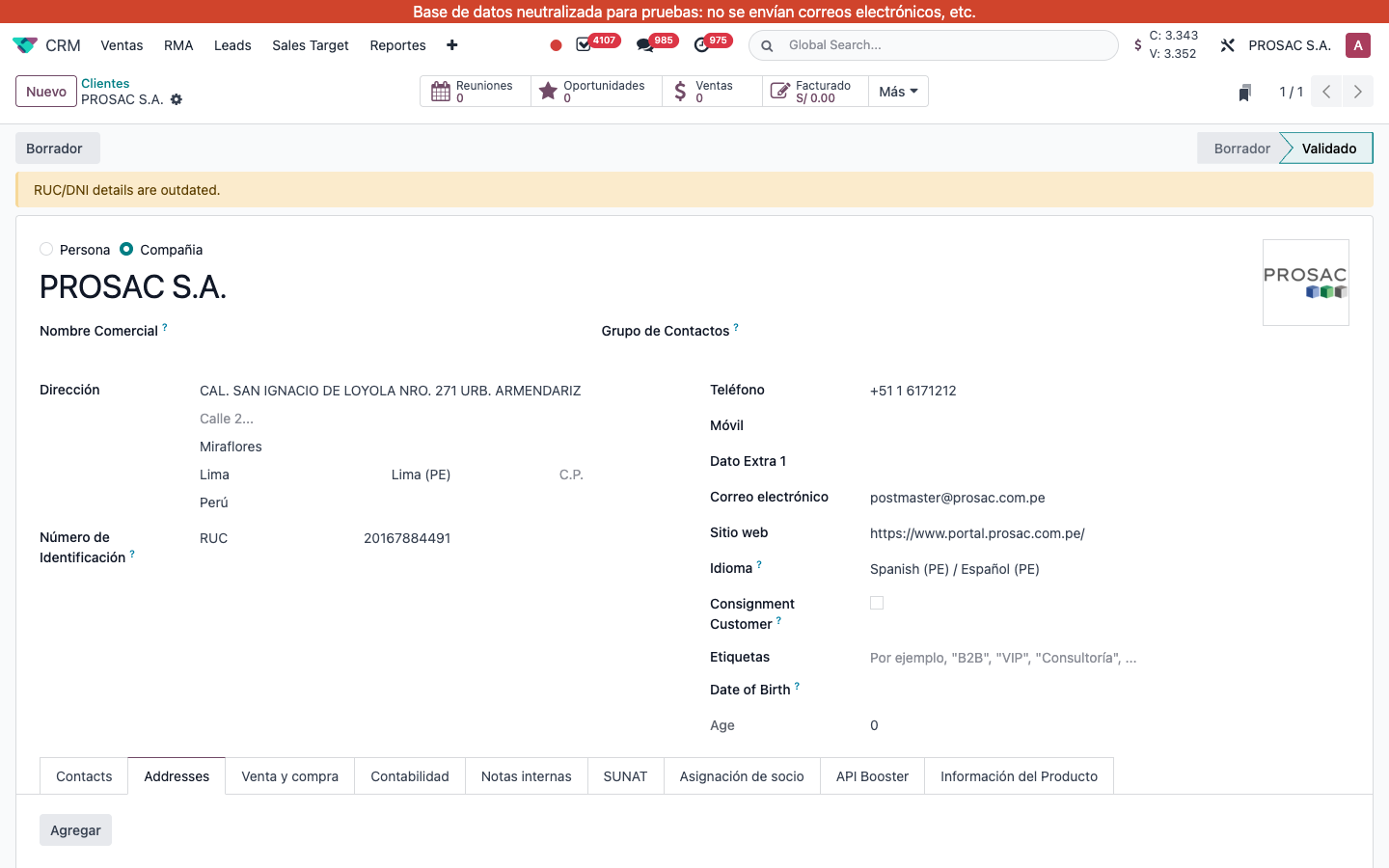Open Lima (PE) state dropdown
1389x868 pixels.
(468, 475)
